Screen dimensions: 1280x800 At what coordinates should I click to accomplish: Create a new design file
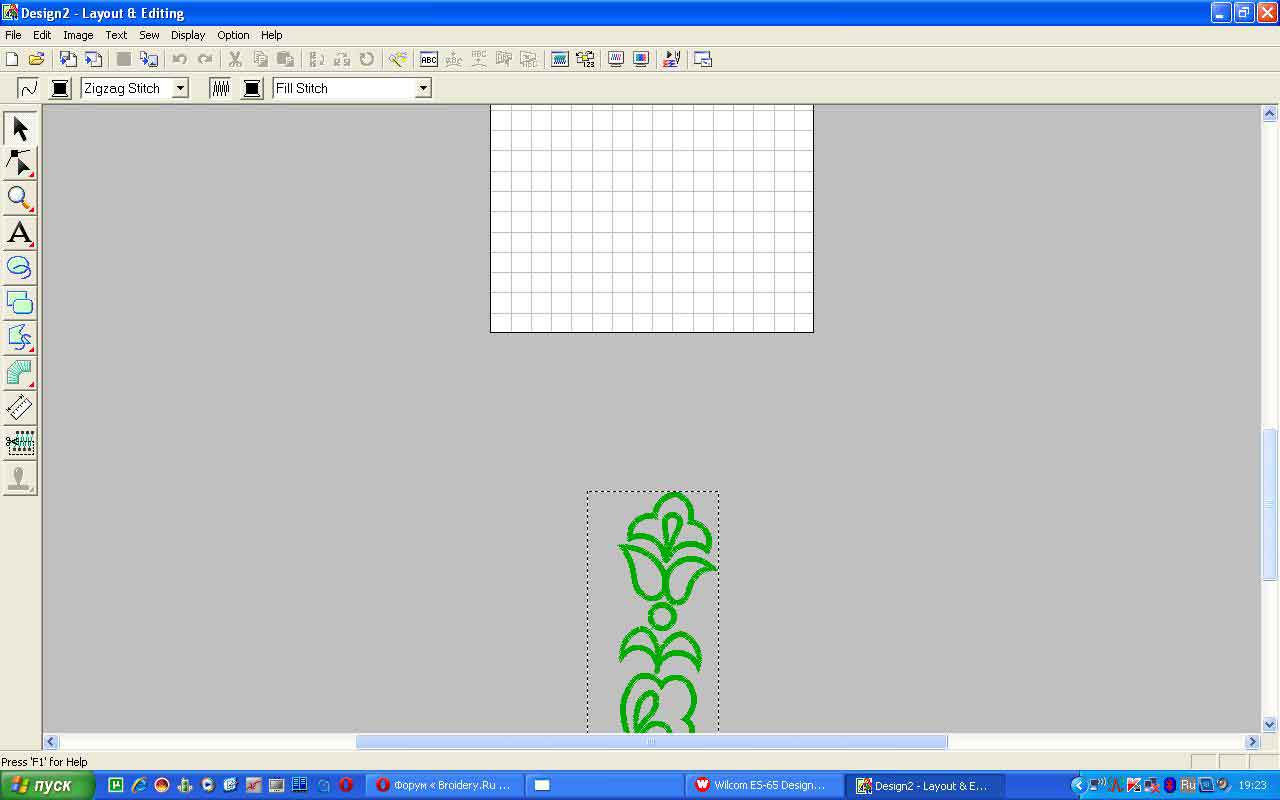click(x=12, y=60)
